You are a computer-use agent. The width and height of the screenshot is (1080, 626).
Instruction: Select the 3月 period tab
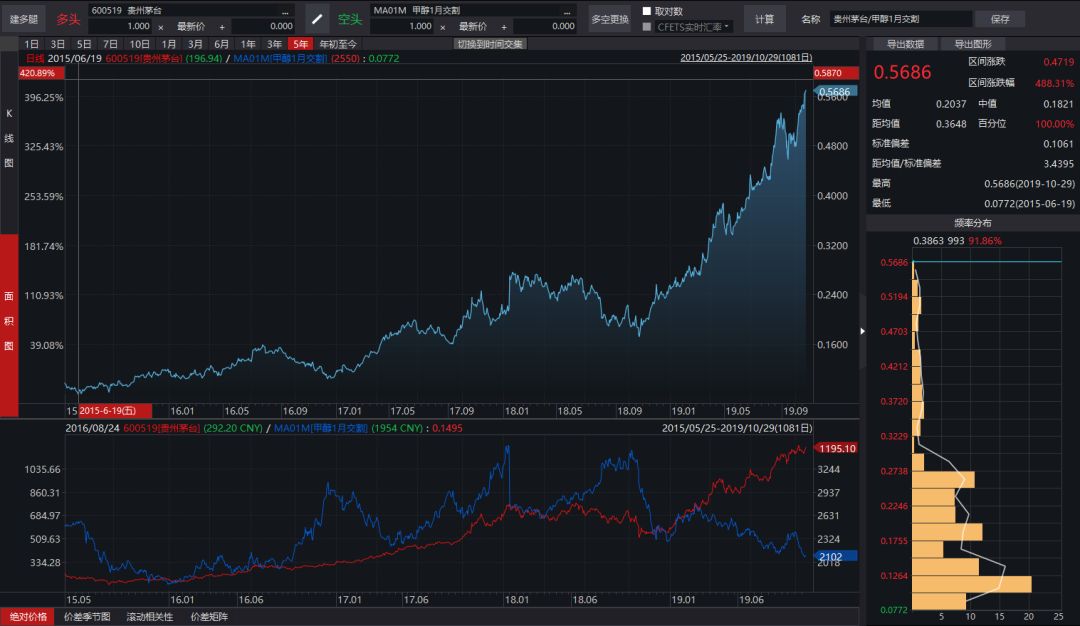[196, 44]
